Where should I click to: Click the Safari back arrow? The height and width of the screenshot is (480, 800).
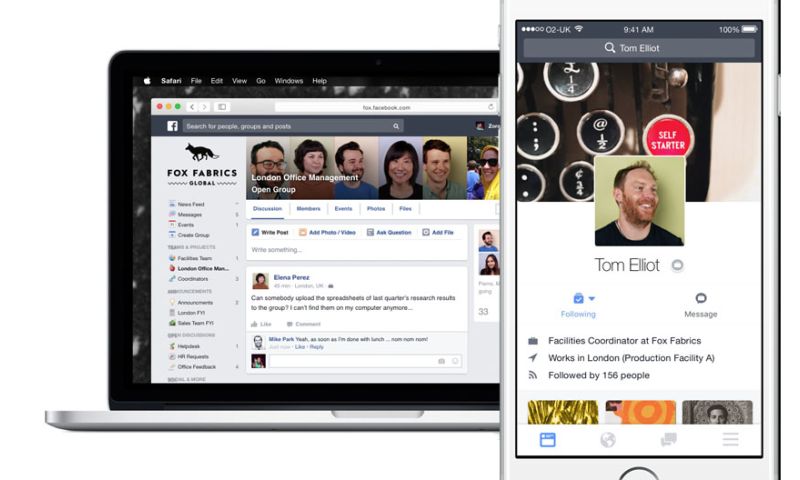[192, 107]
